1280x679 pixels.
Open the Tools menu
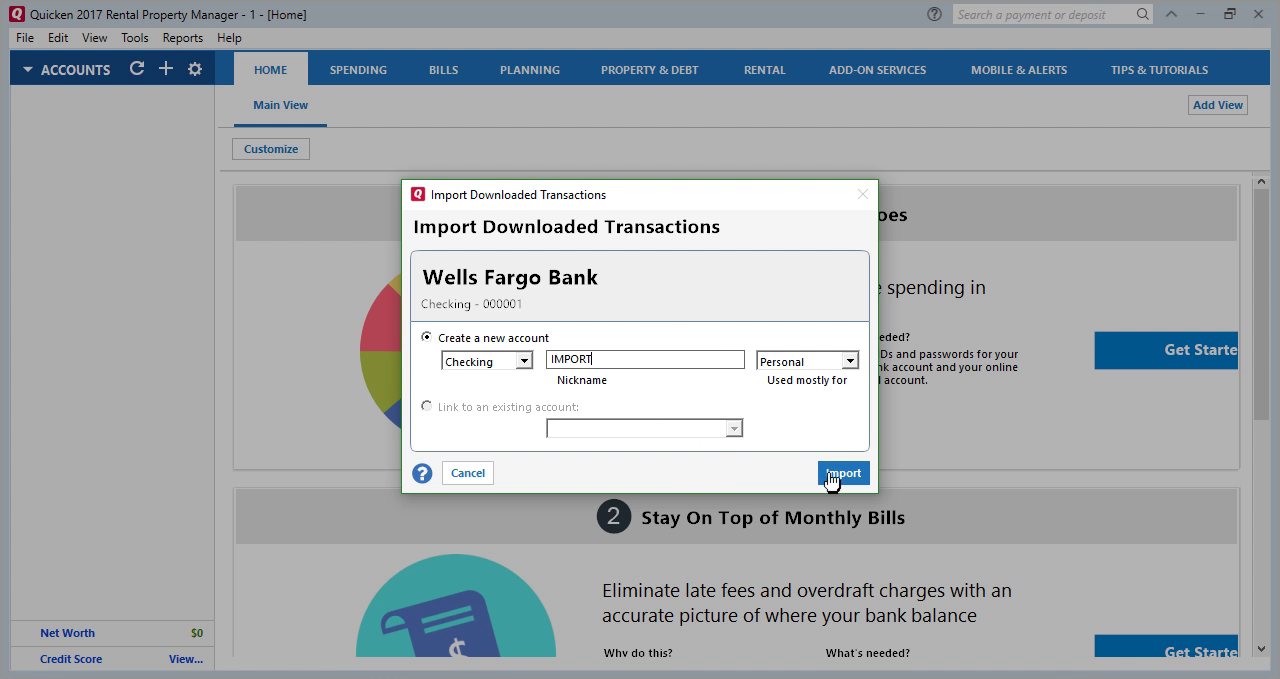[x=135, y=38]
